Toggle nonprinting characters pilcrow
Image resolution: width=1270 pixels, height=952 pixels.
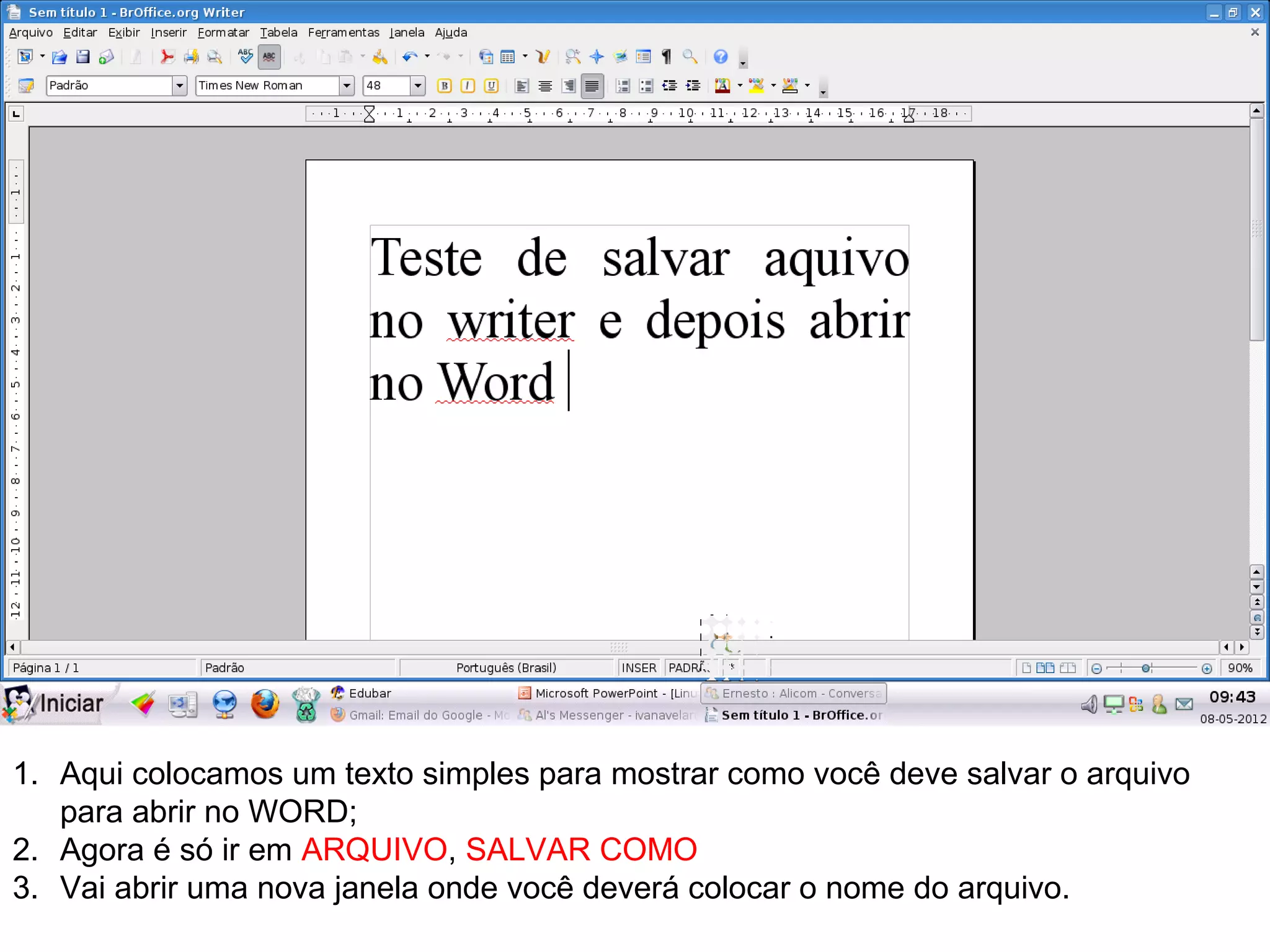(x=667, y=57)
